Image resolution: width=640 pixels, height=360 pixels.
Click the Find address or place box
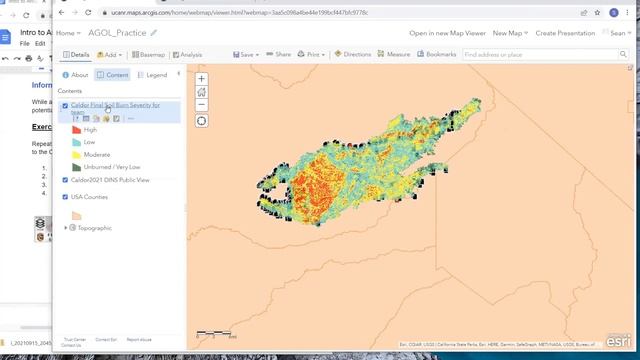coord(540,54)
